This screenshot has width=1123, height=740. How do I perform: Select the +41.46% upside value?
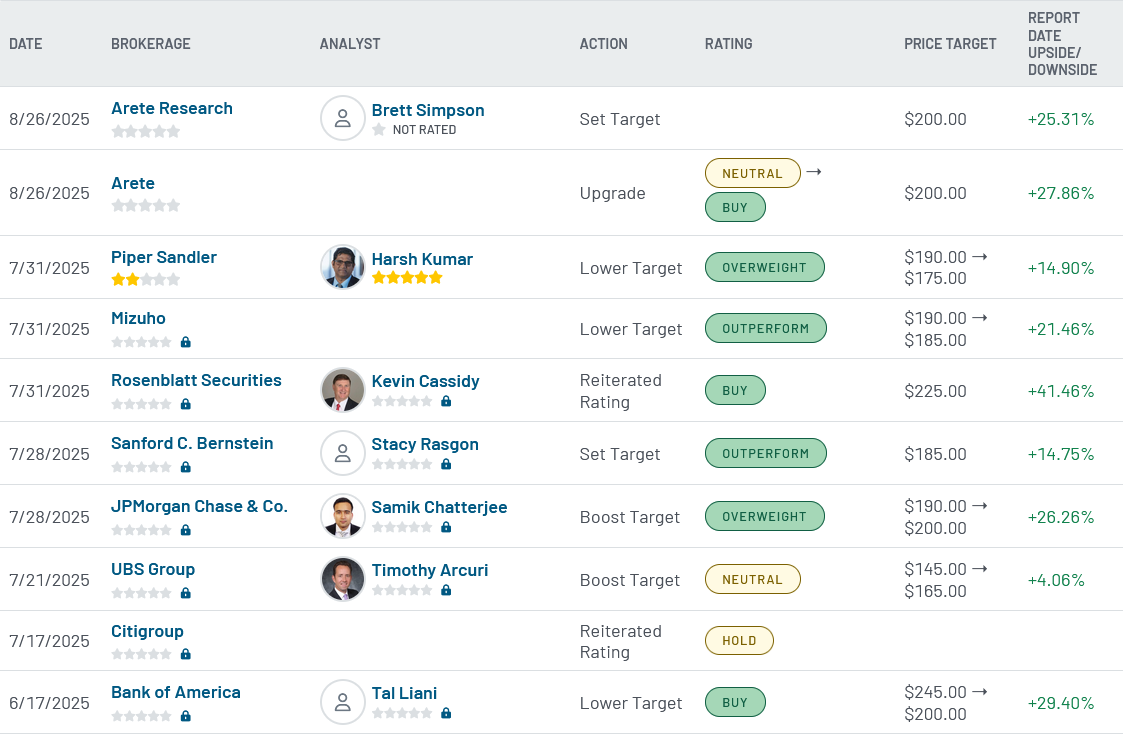click(x=1061, y=391)
